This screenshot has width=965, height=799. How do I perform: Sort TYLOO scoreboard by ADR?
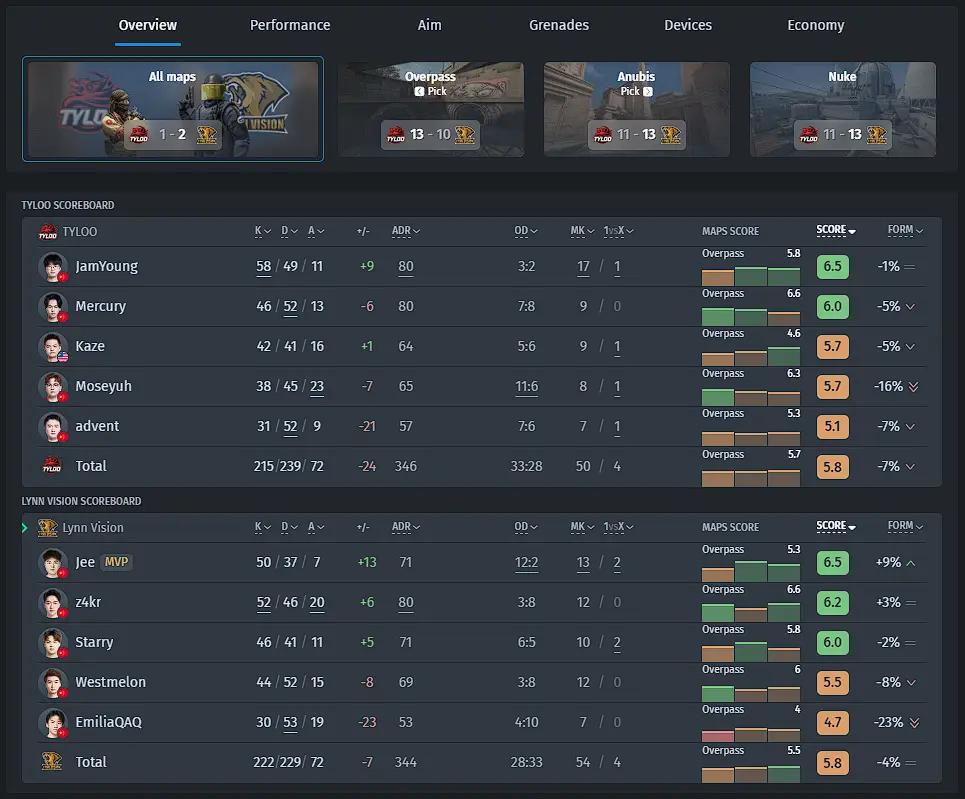coord(406,231)
